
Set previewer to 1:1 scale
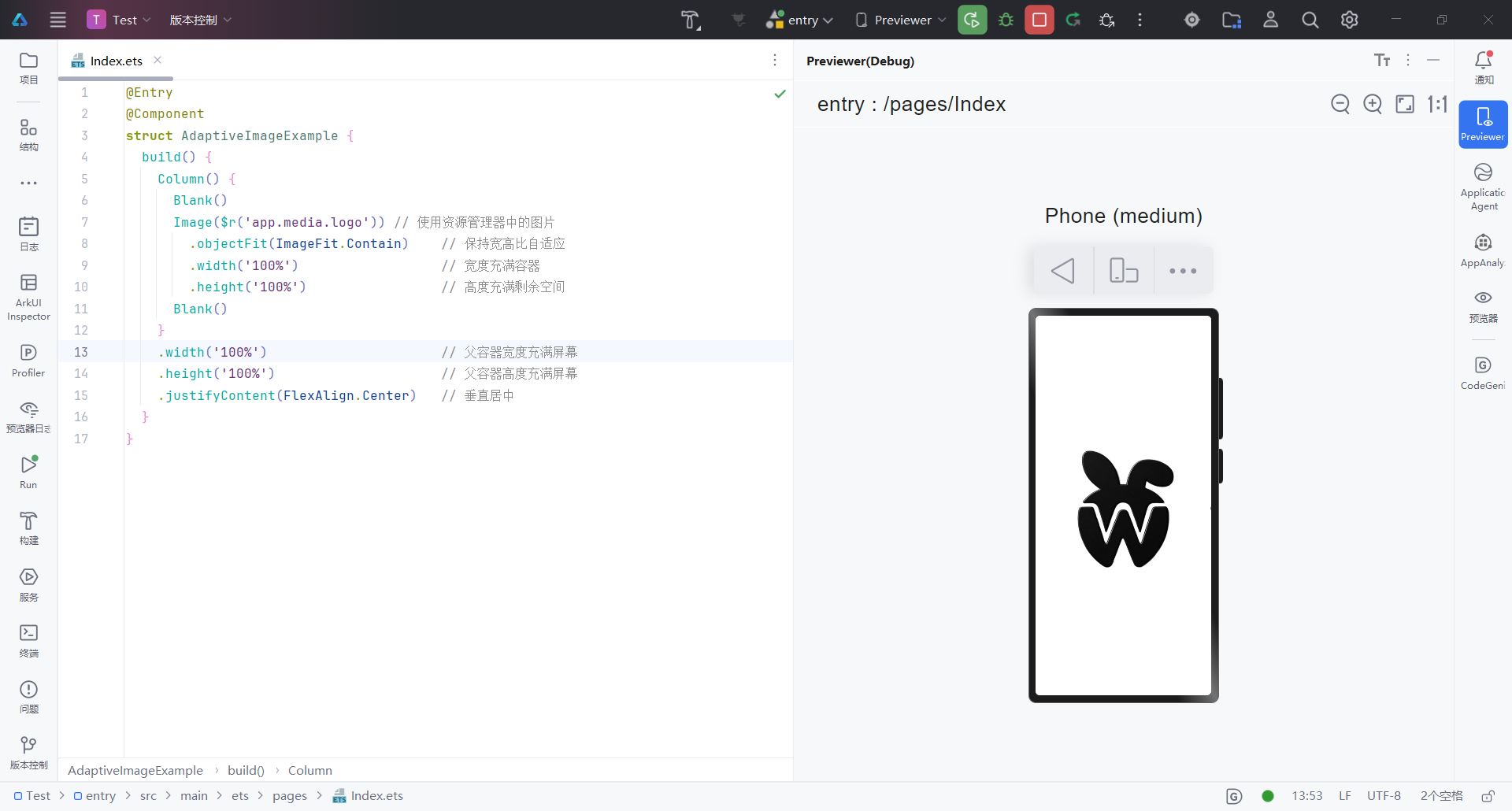click(x=1437, y=104)
